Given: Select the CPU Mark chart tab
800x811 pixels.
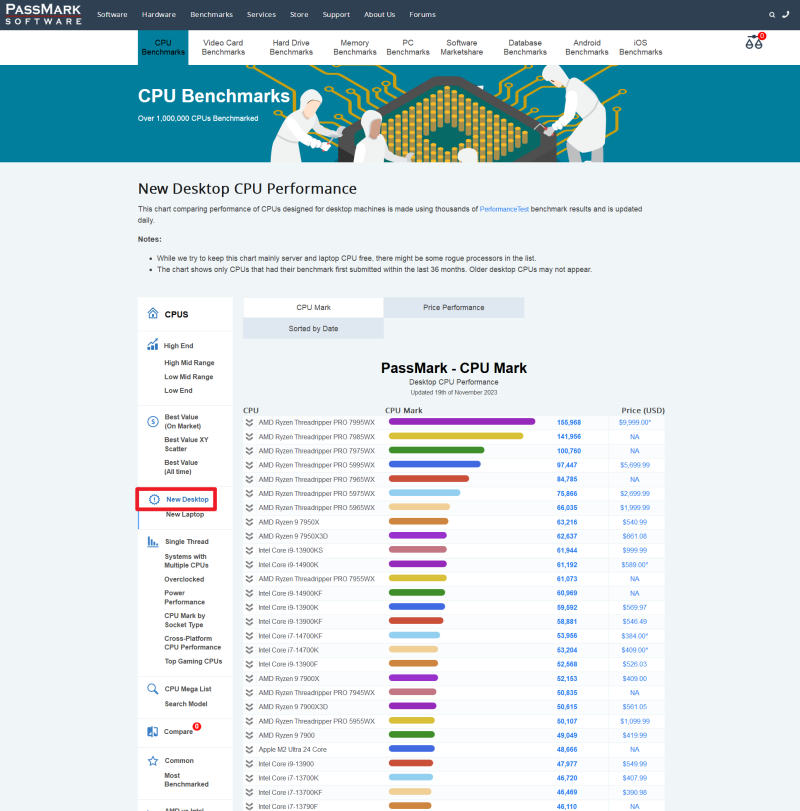Looking at the screenshot, I should pyautogui.click(x=313, y=308).
